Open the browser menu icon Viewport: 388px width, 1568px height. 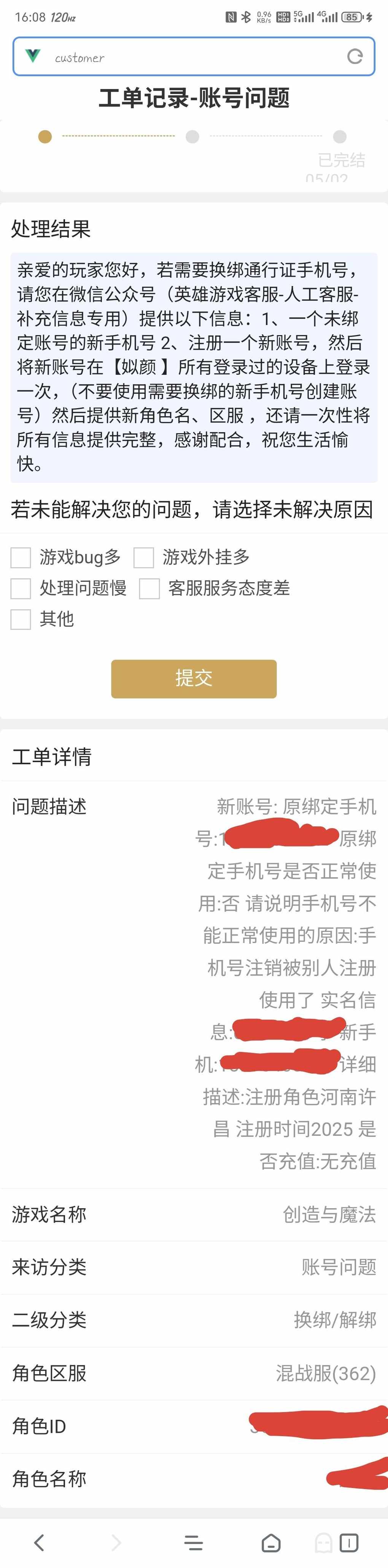pos(193,1542)
